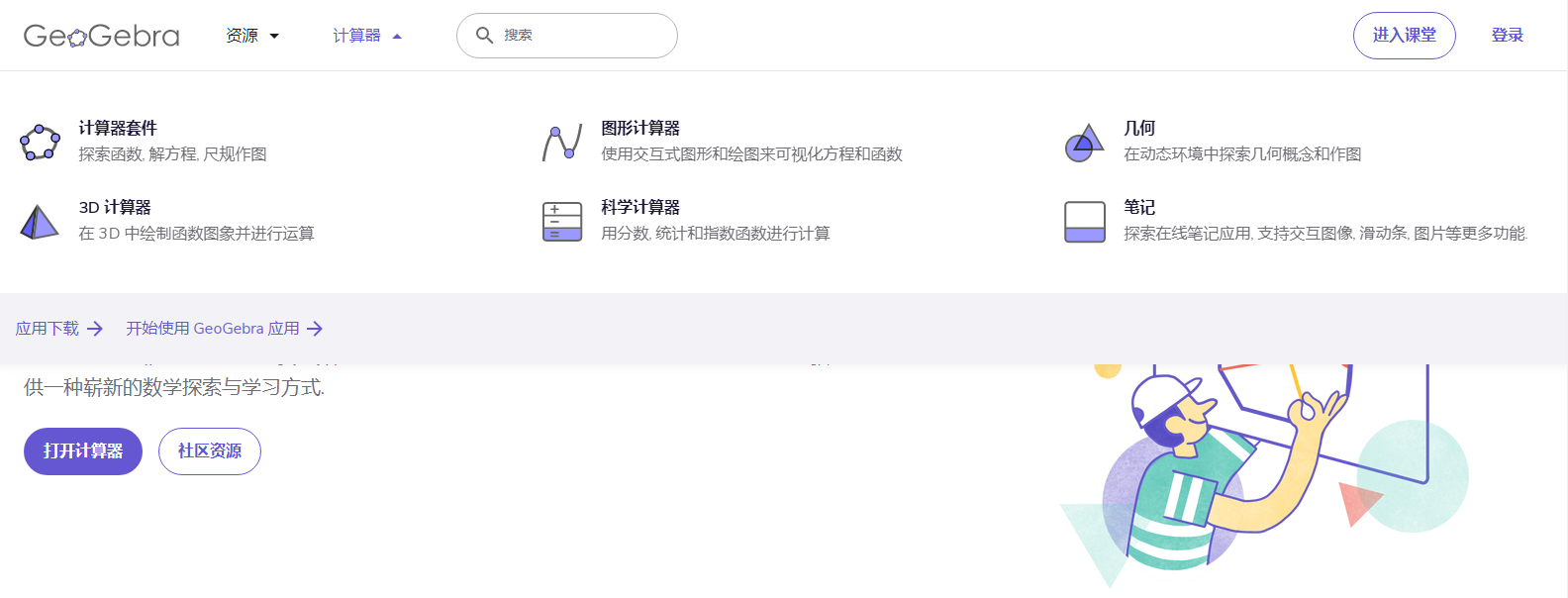Expand the 资源 dropdown menu
The height and width of the screenshot is (598, 1568).
[x=252, y=36]
